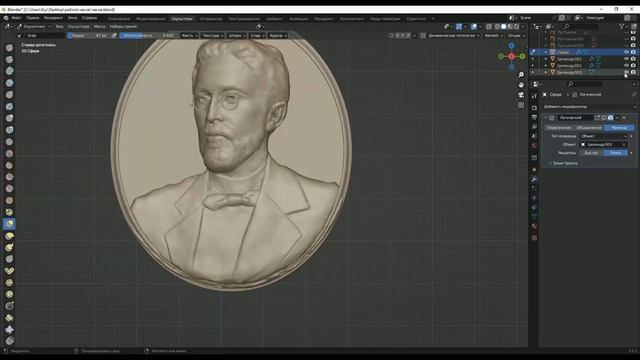Enable Dynamic Topology checkbox
The image size is (640, 360).
[423, 36]
